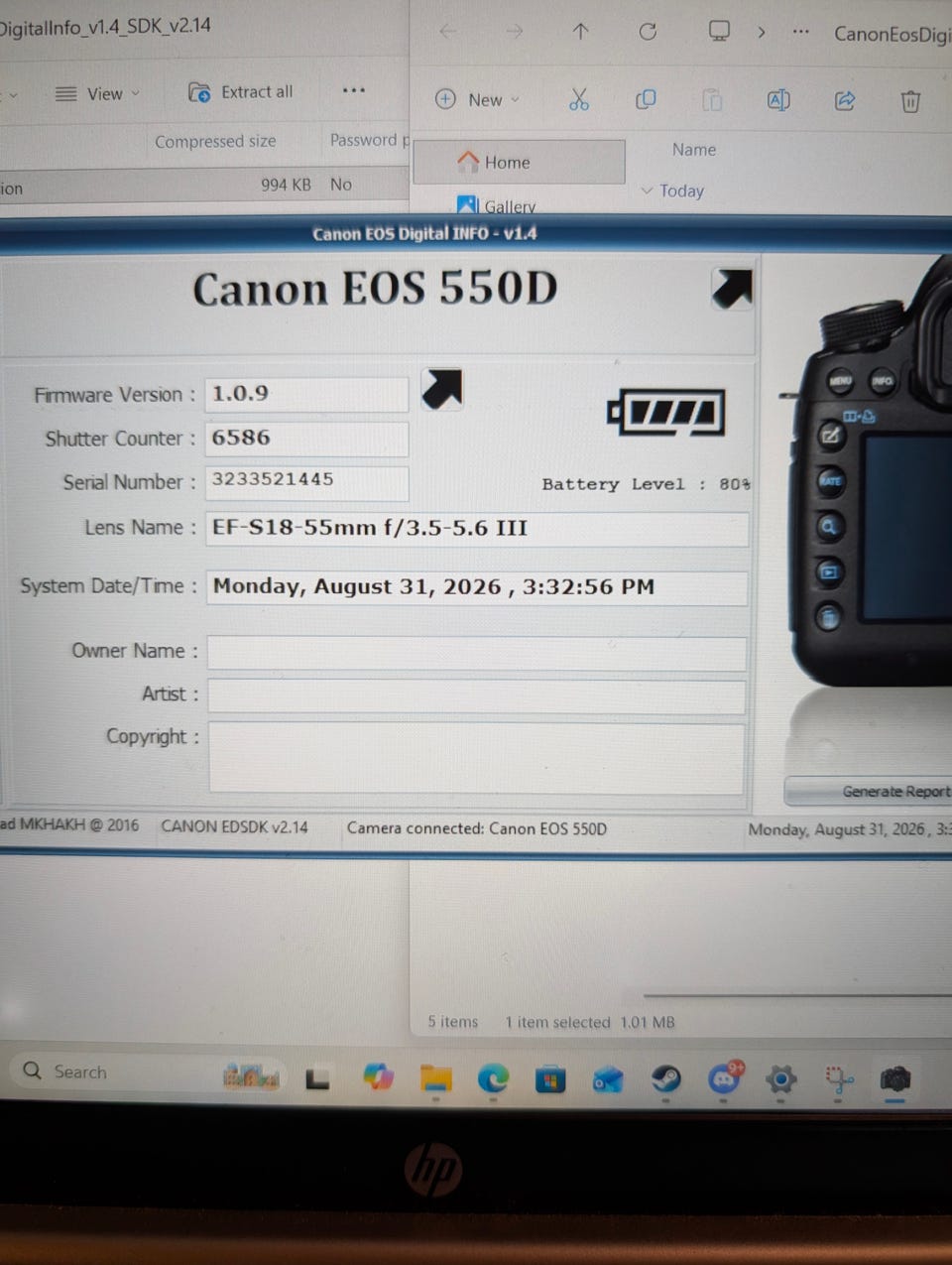Viewport: 952px width, 1265px height.
Task: Open Steam from the taskbar
Action: [665, 1078]
